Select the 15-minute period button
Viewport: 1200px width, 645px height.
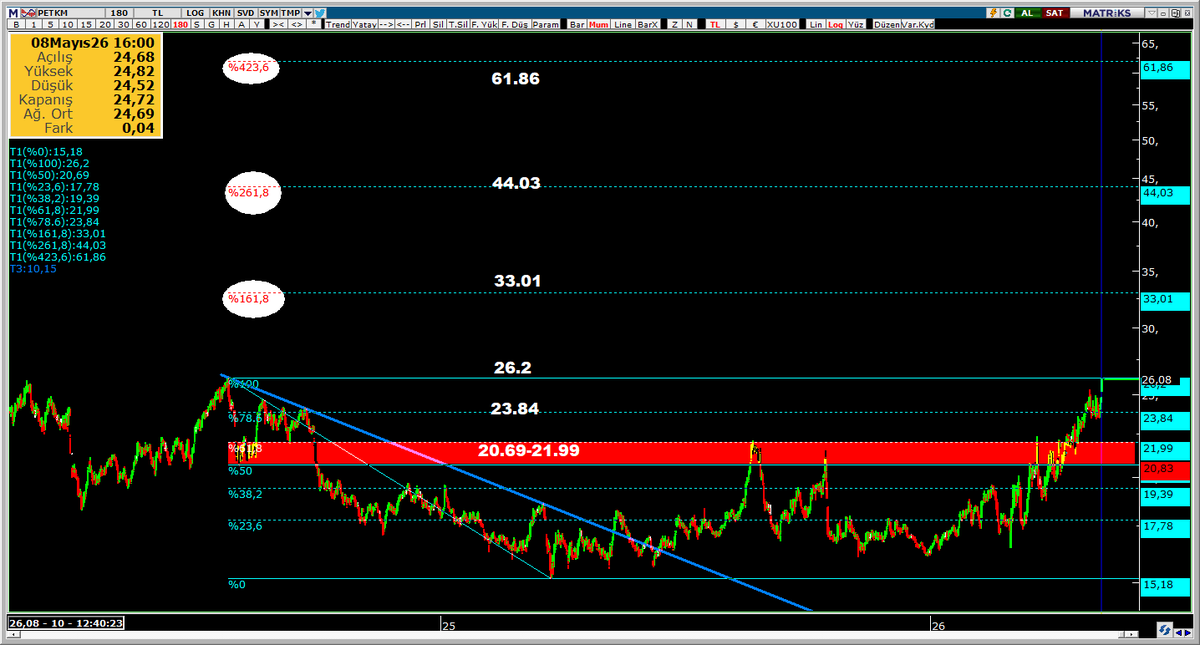[87, 24]
